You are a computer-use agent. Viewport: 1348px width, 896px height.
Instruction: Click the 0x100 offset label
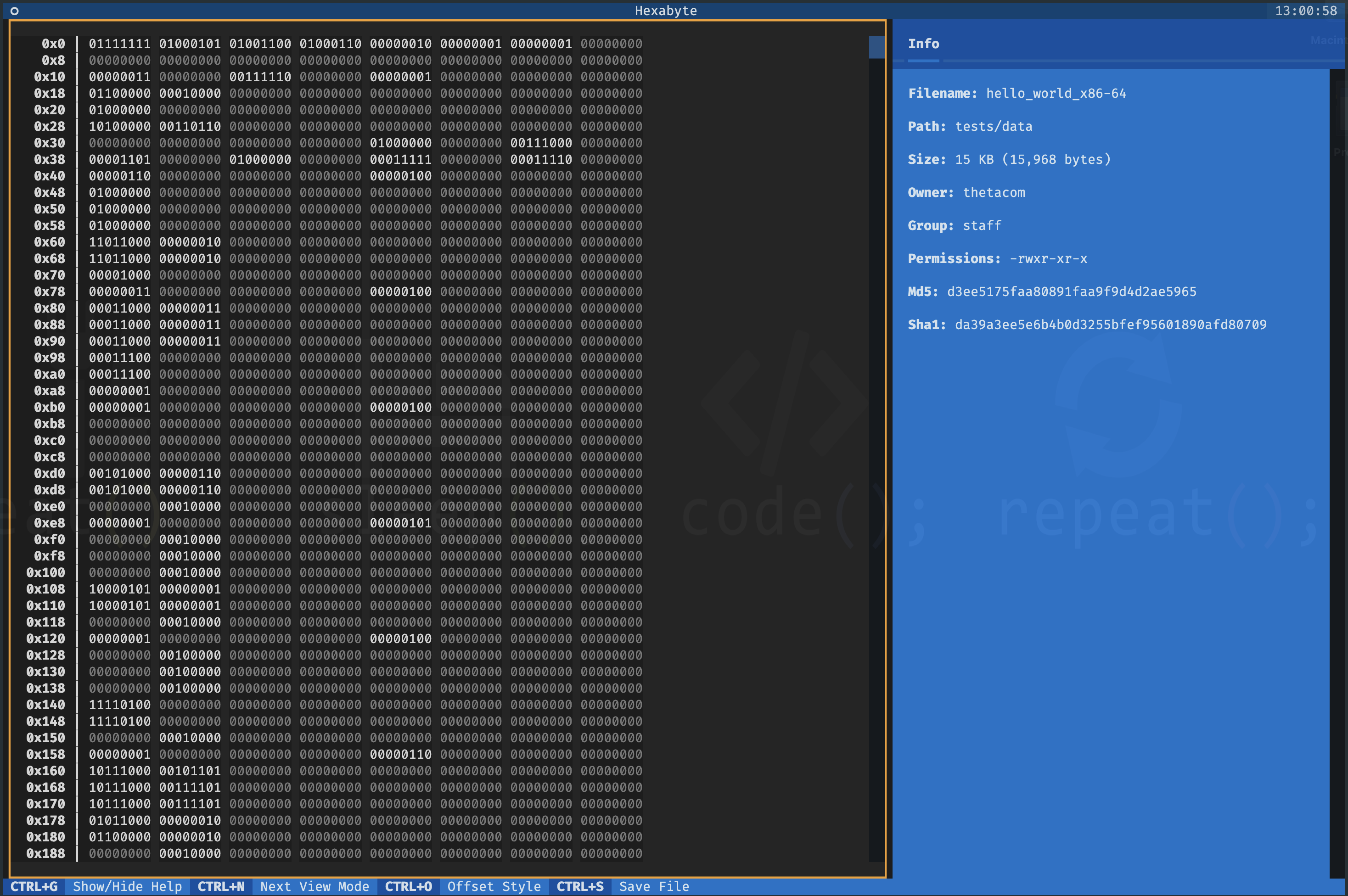pos(46,572)
